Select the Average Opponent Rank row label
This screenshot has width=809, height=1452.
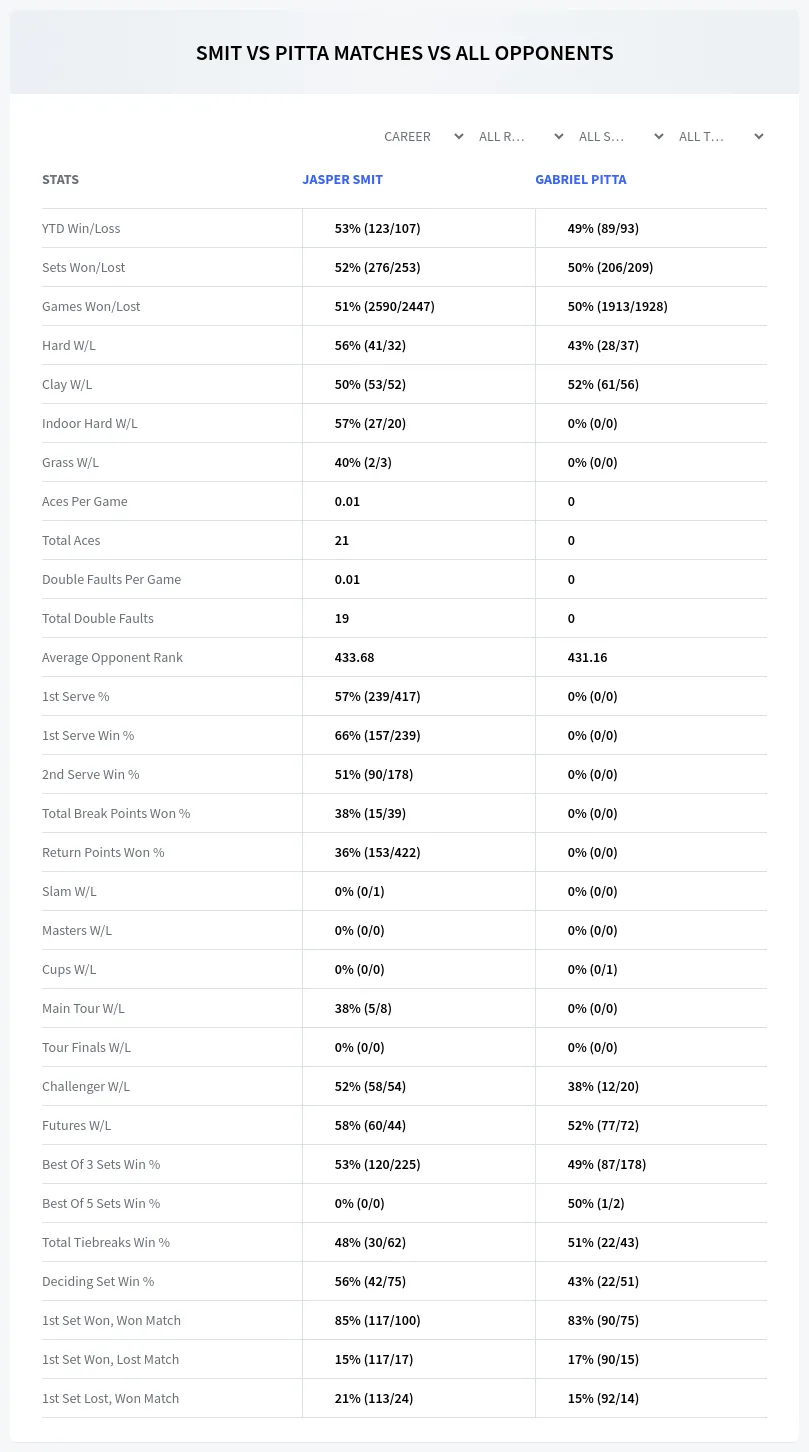112,657
